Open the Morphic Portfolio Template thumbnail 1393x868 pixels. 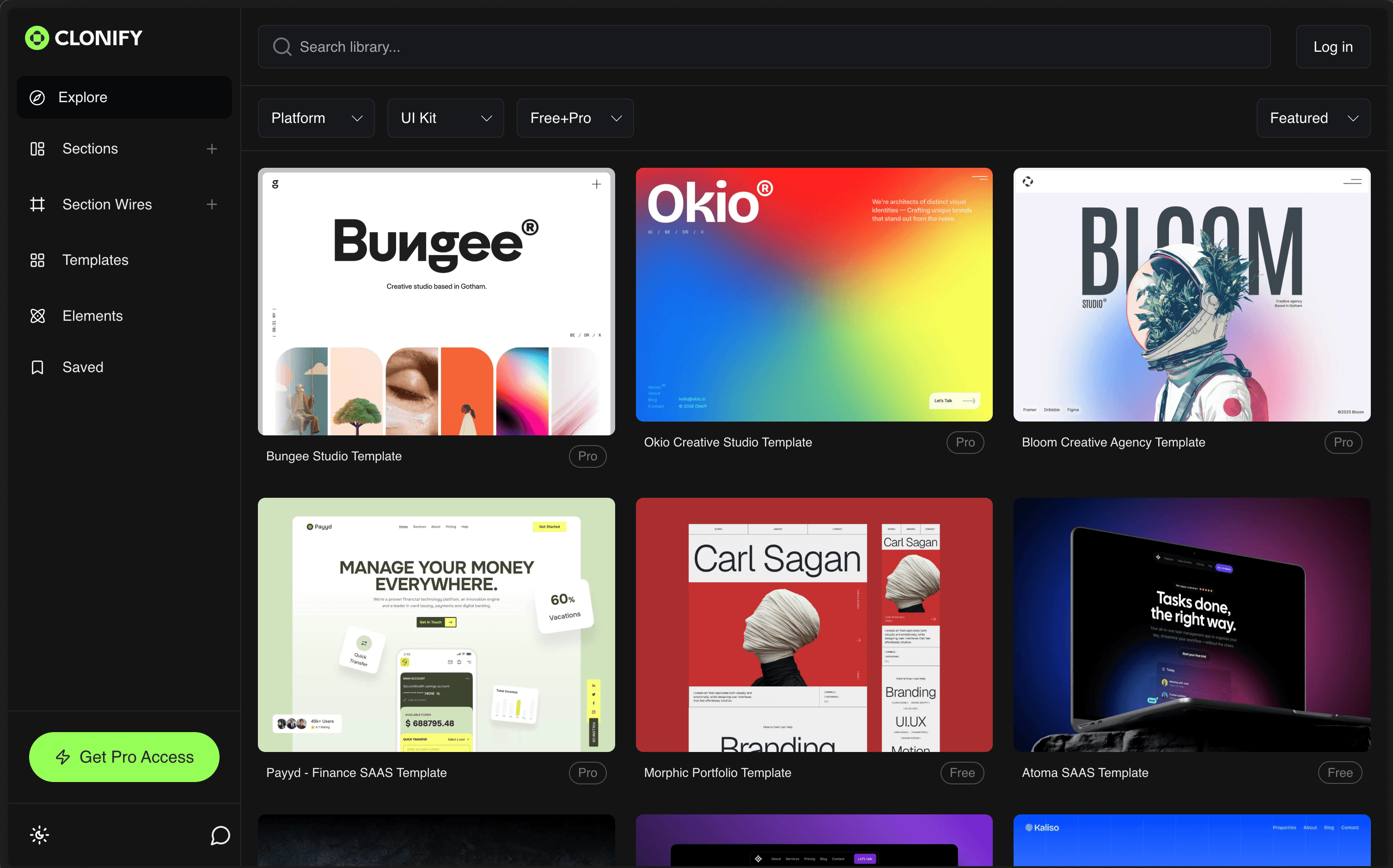pos(813,624)
